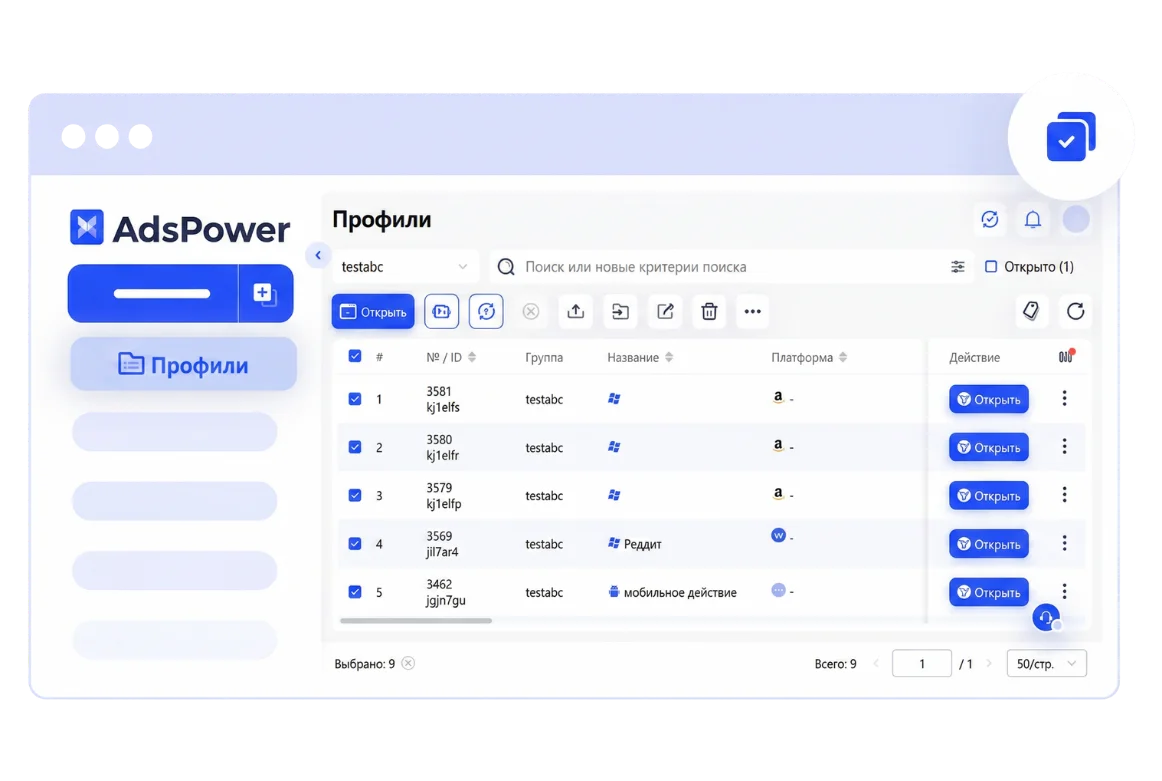Click the Открыть button in the toolbar
Viewport: 1162px width, 781px height.
coord(373,311)
